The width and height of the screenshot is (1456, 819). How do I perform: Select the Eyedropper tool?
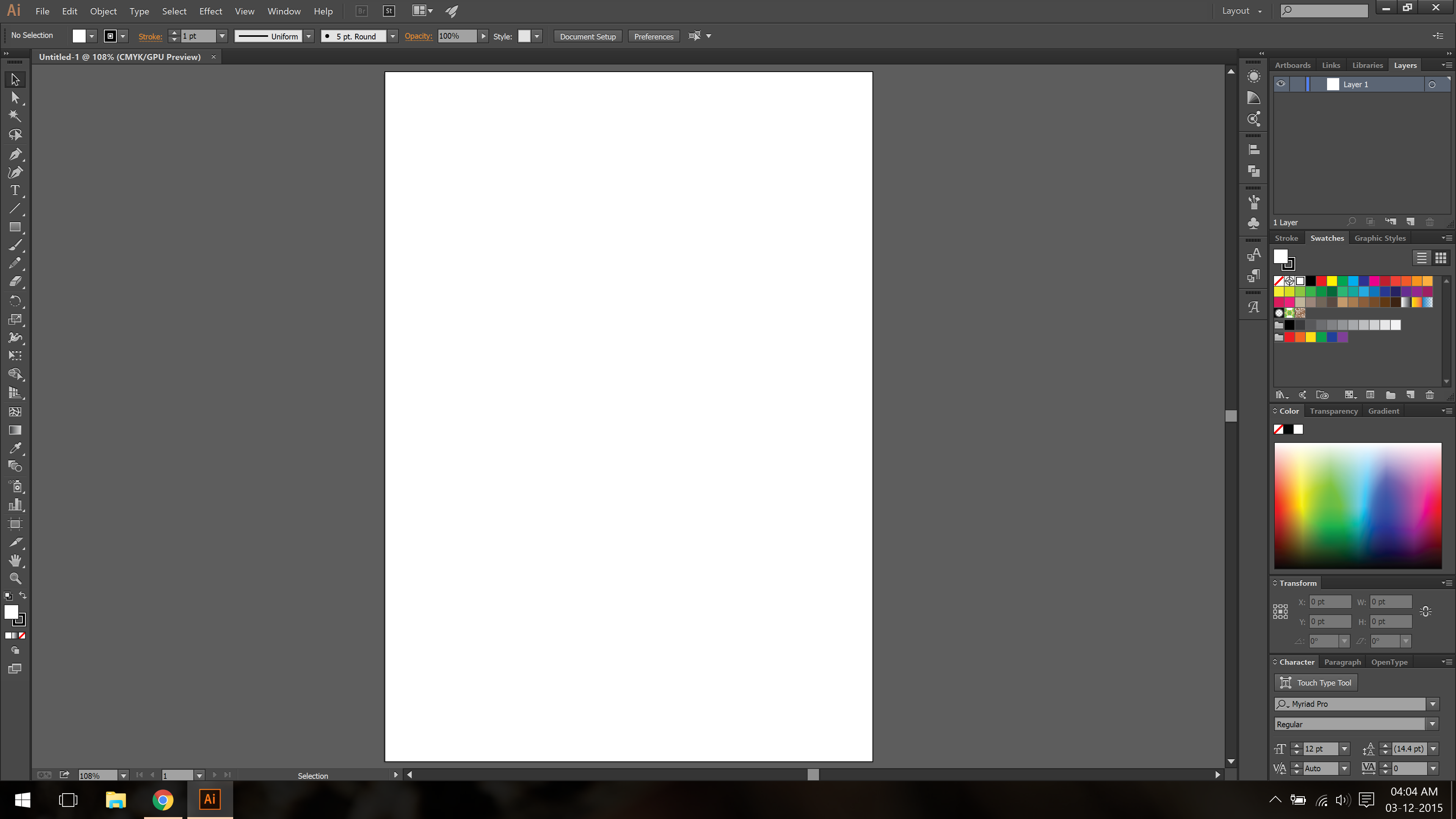click(x=15, y=448)
